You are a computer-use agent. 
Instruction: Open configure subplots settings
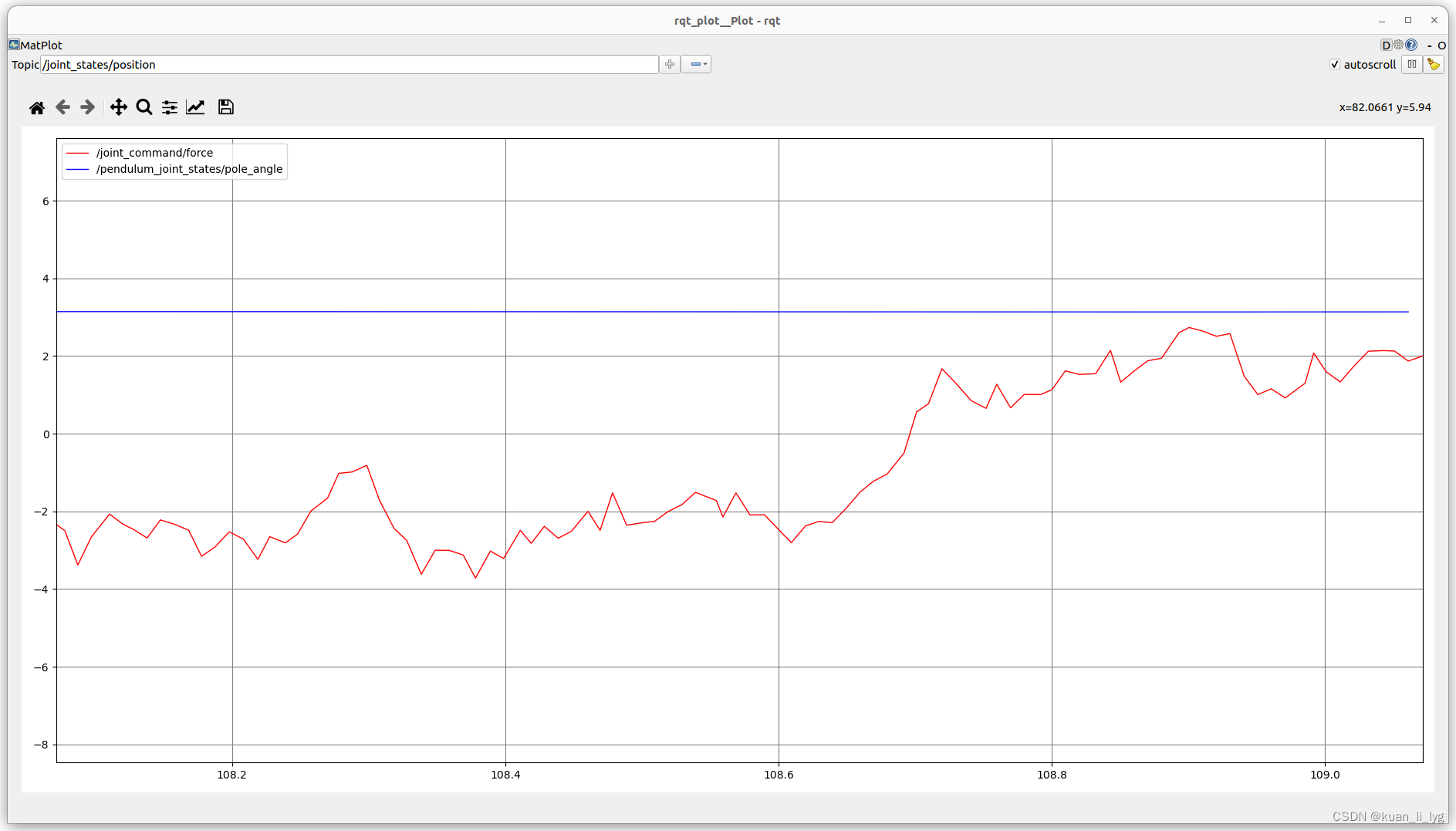170,107
